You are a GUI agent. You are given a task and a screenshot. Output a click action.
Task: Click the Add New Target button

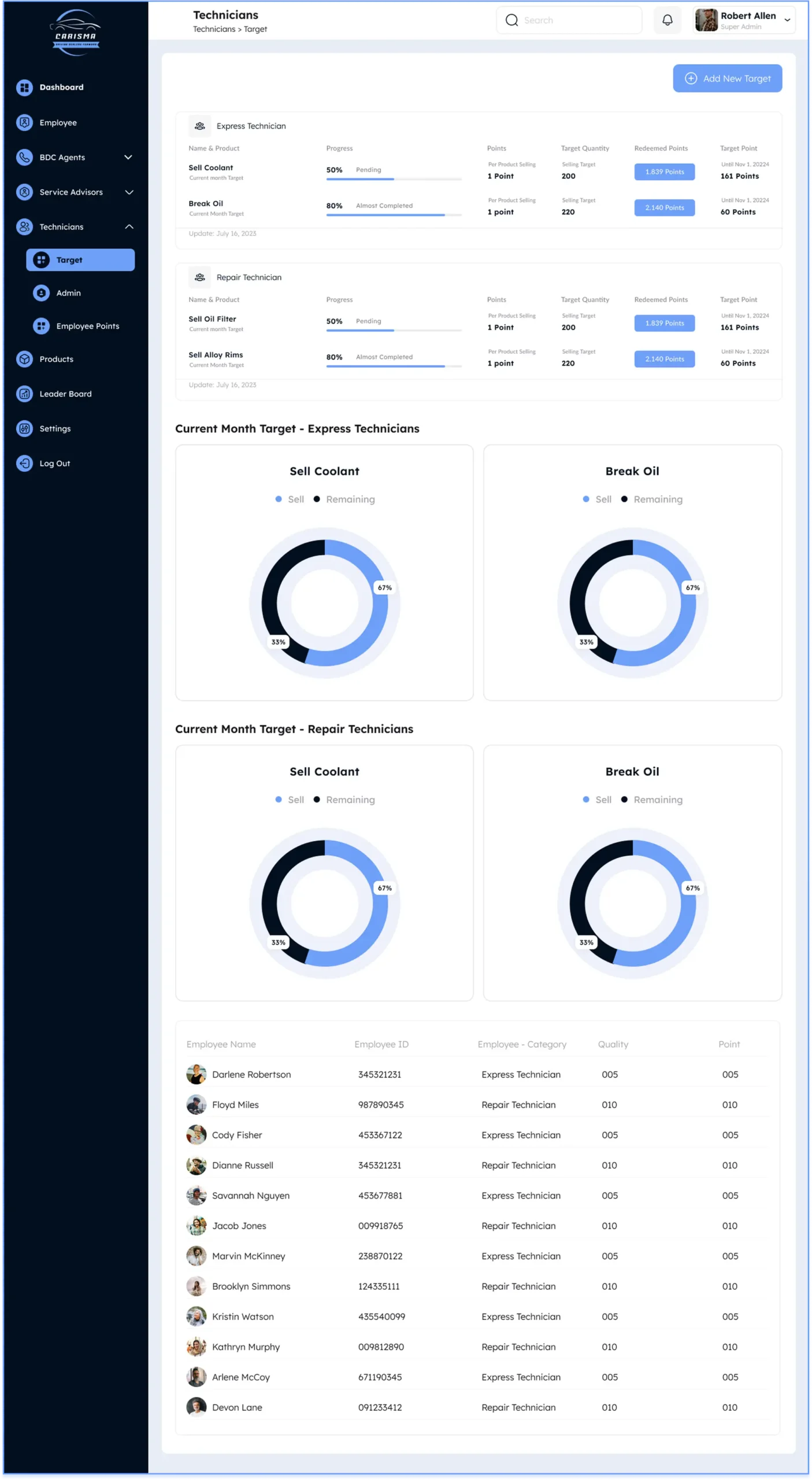click(x=727, y=78)
